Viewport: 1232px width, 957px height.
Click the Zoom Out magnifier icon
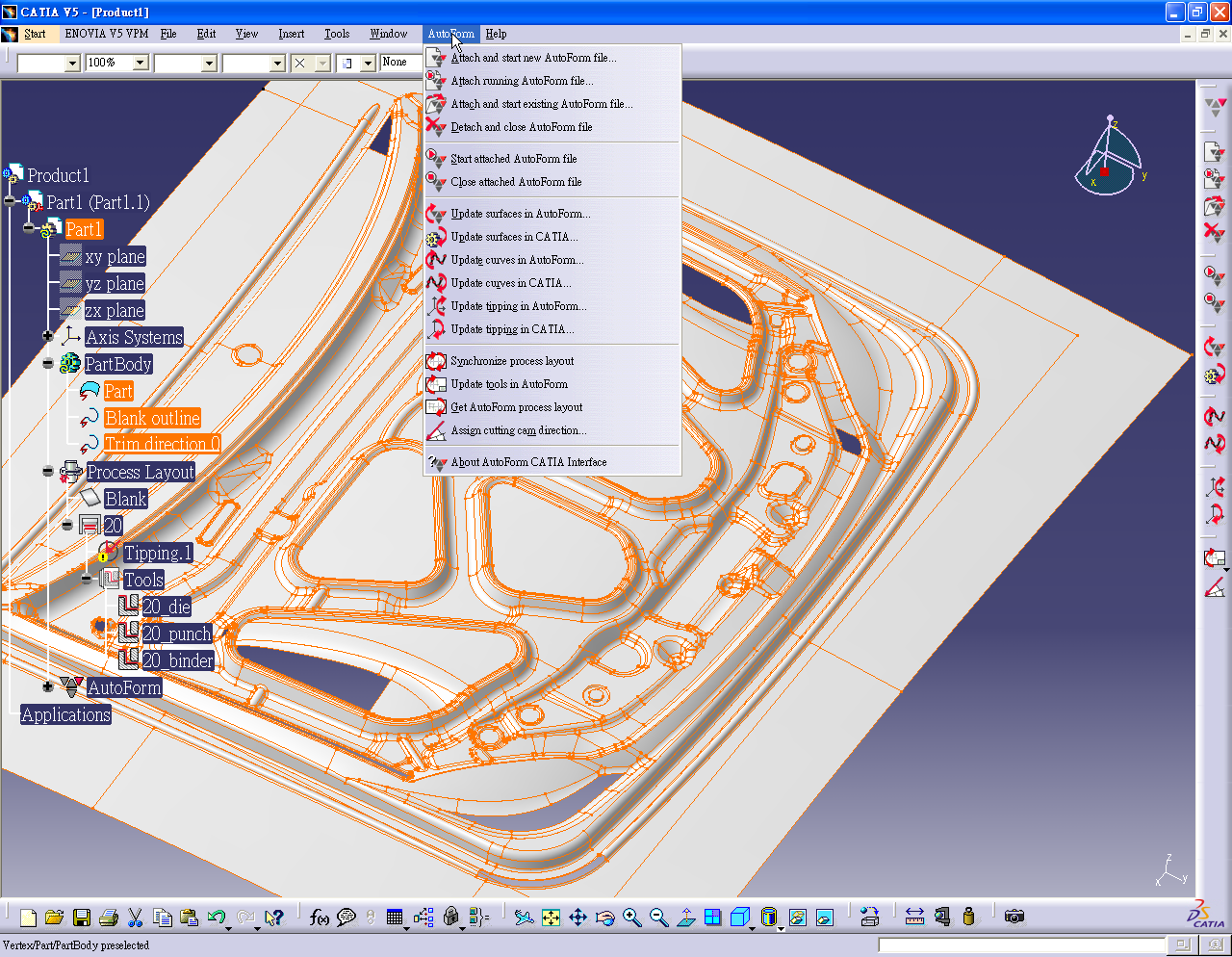(658, 918)
